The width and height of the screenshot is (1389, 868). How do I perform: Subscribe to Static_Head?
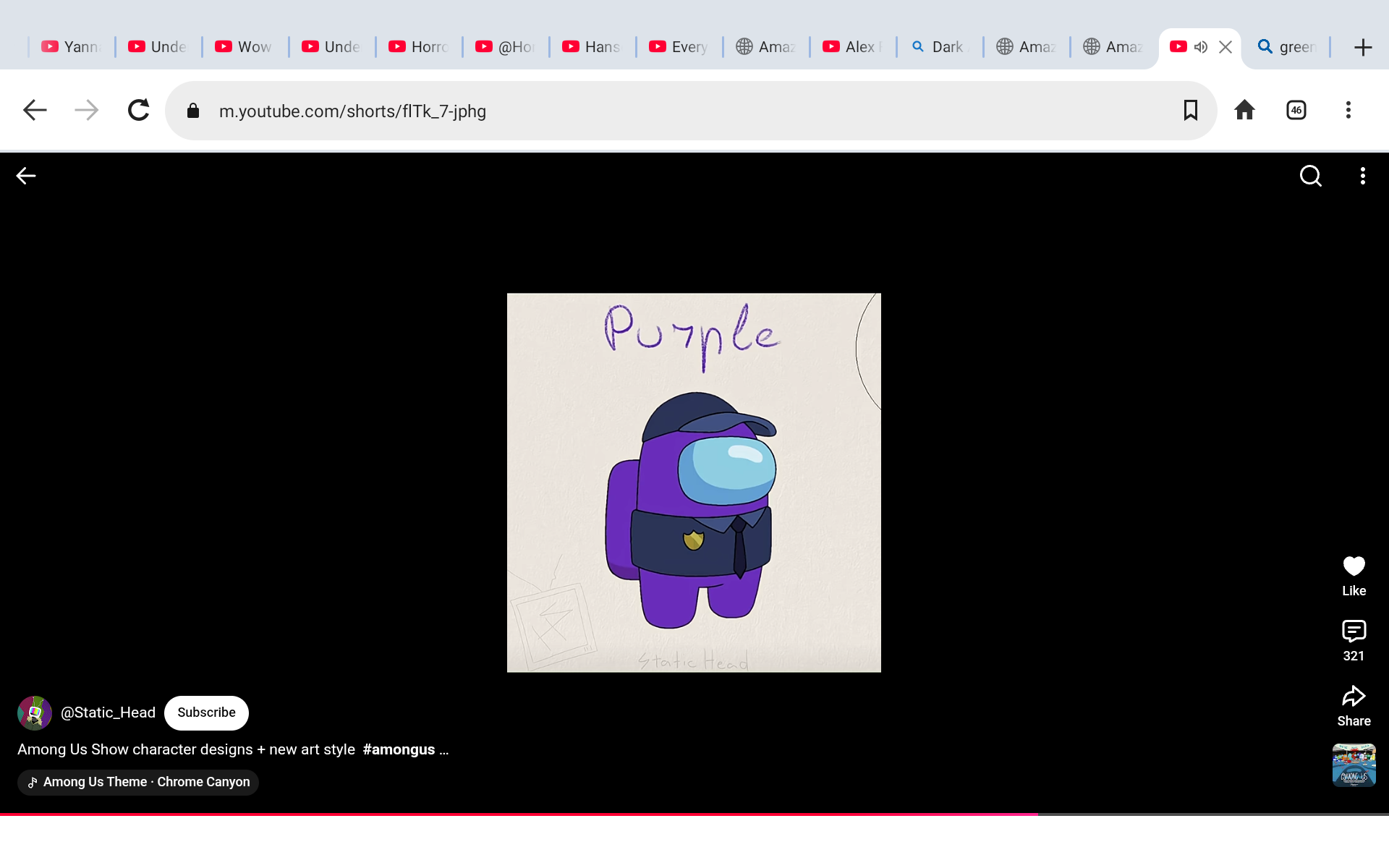(x=206, y=712)
